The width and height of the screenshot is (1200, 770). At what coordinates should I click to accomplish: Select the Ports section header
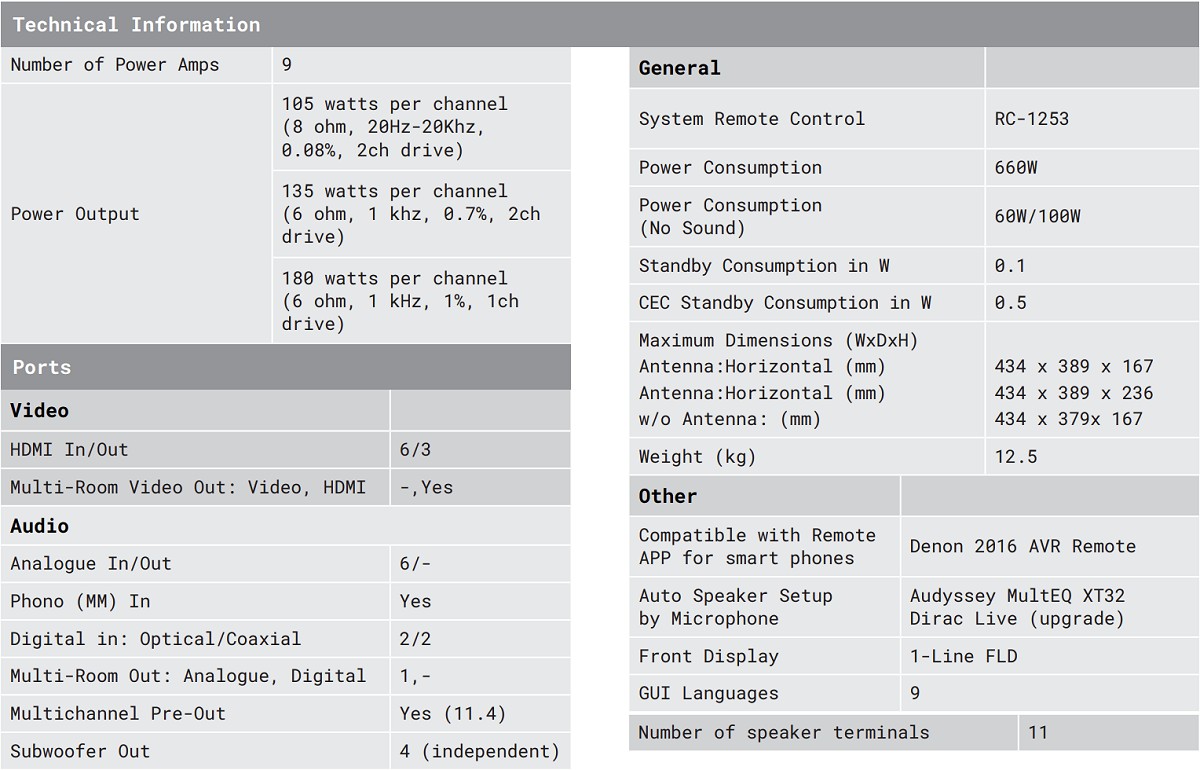pyautogui.click(x=42, y=367)
